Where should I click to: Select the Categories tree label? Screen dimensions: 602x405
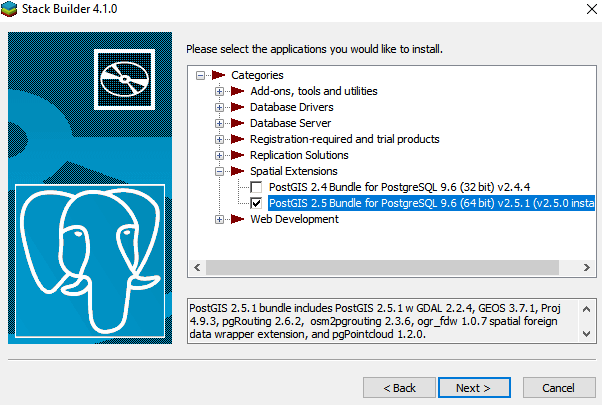pyautogui.click(x=257, y=75)
